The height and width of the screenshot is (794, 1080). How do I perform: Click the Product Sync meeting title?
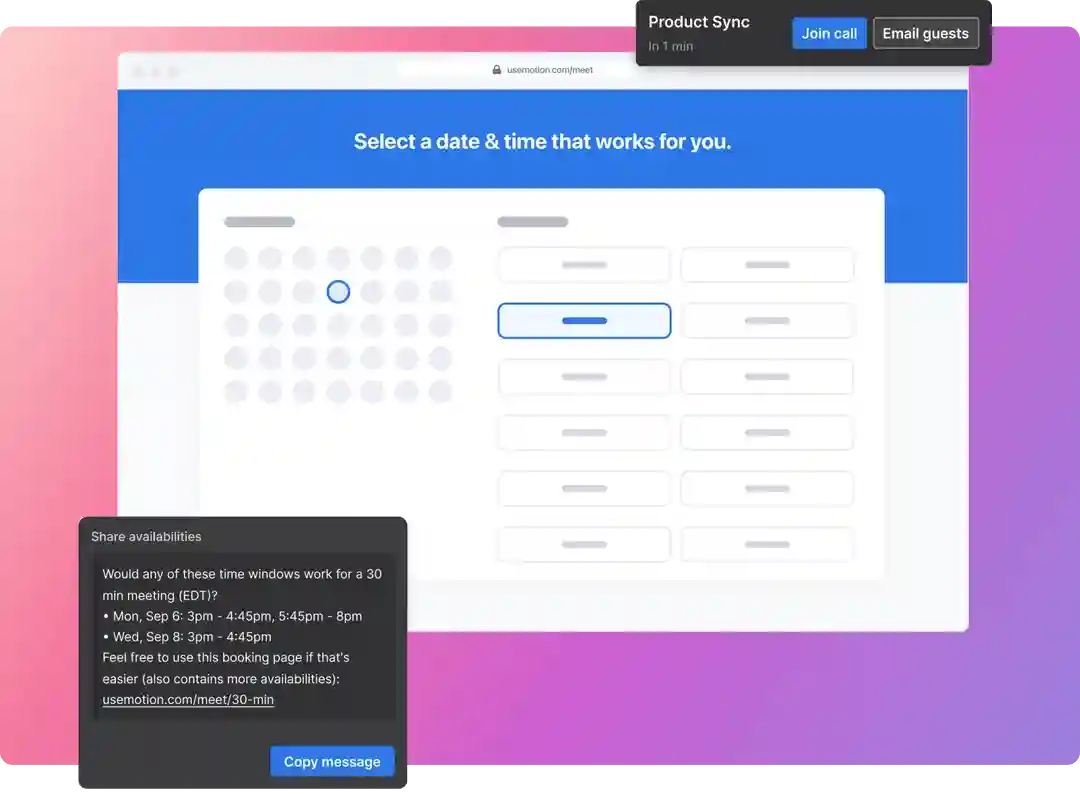(x=698, y=22)
